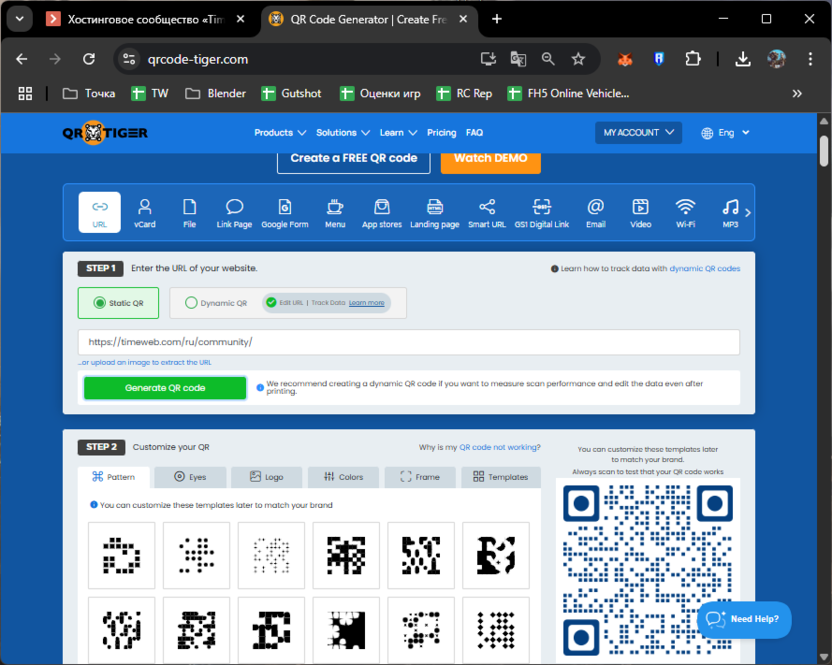Choose the App stores QR type
Screen dimensions: 832x665
coord(381,210)
